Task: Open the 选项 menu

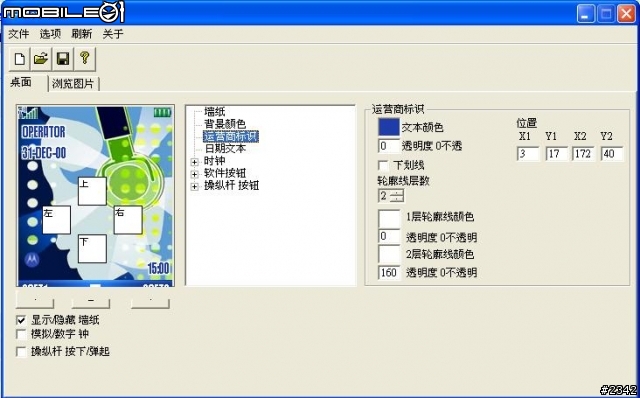Action: [x=50, y=34]
